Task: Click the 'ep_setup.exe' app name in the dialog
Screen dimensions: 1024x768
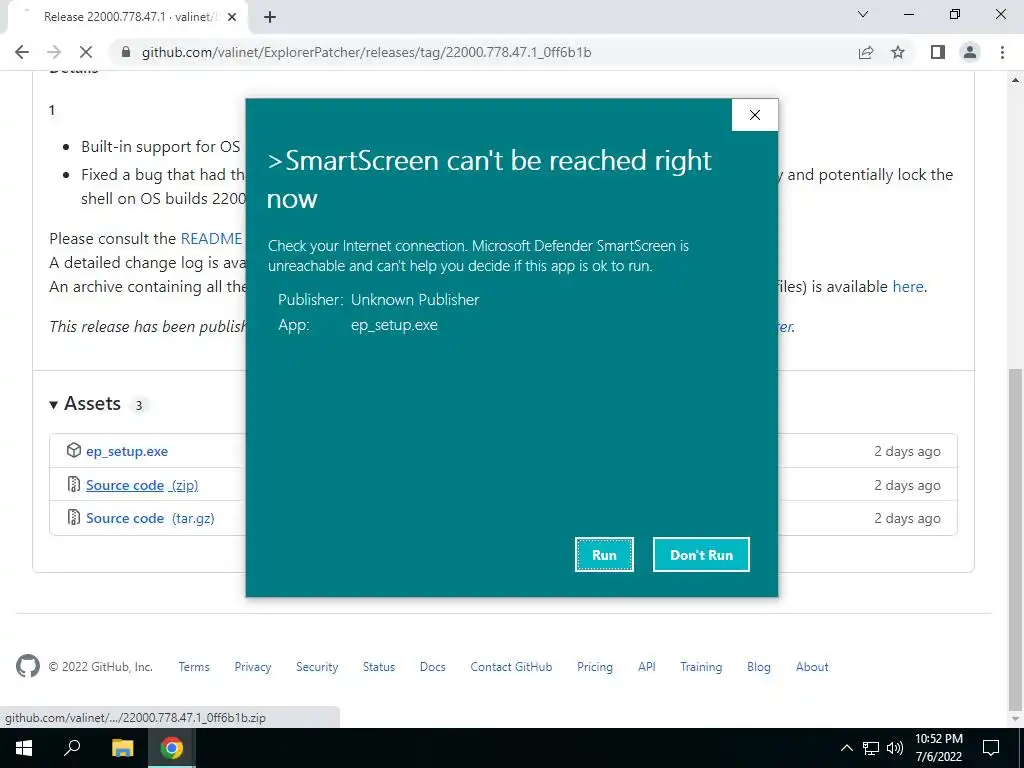Action: pyautogui.click(x=394, y=325)
